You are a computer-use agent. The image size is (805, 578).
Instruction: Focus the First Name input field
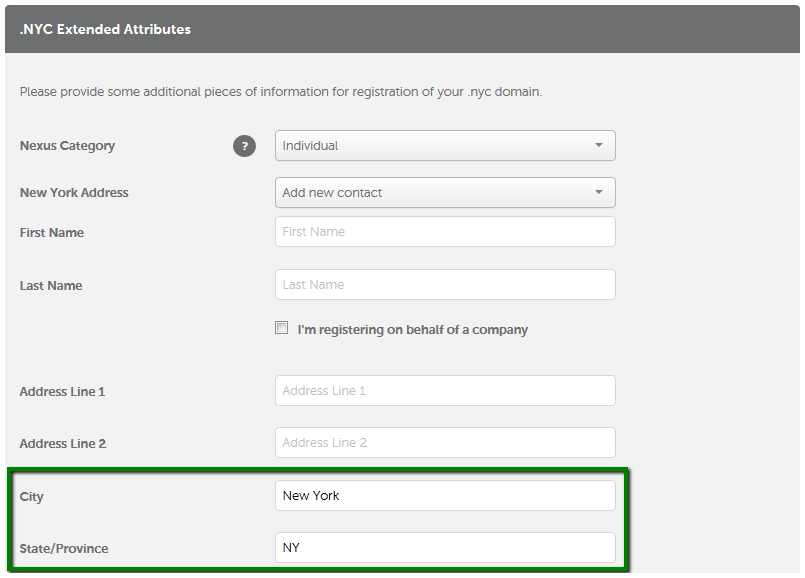445,232
